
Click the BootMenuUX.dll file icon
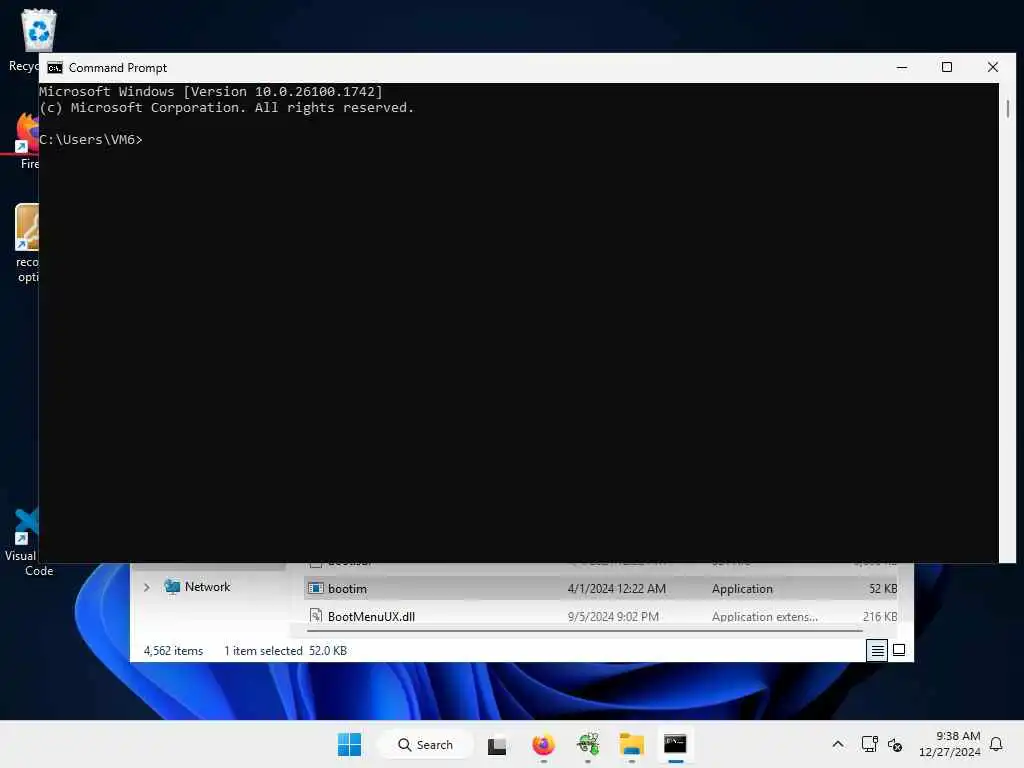(316, 615)
